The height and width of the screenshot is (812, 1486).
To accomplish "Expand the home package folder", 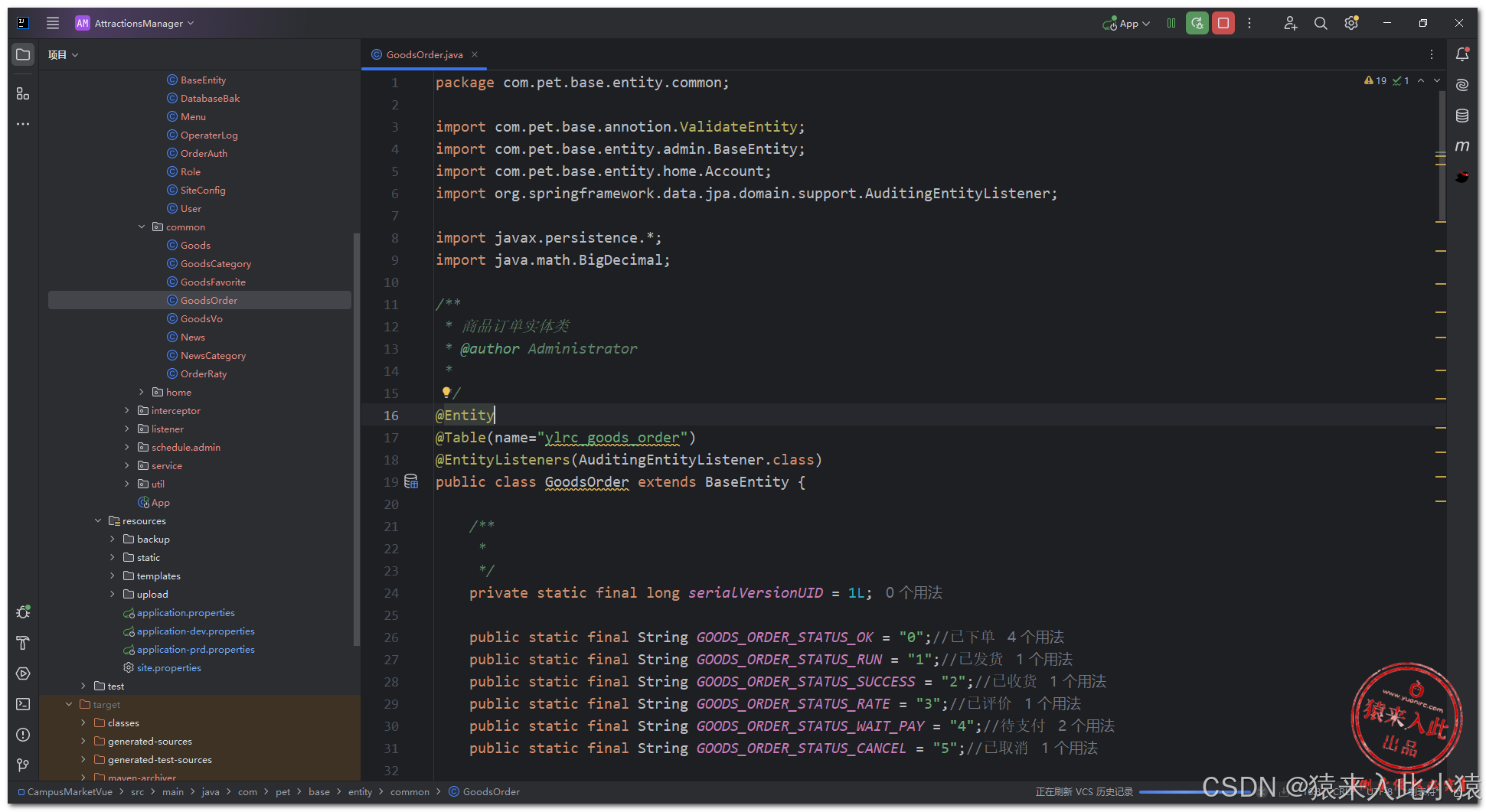I will point(142,392).
